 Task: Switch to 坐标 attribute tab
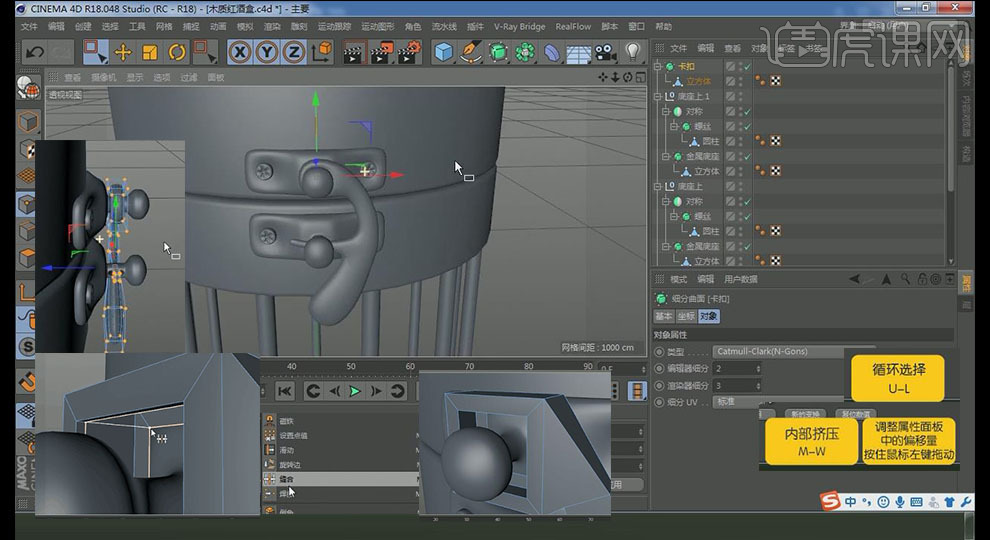tap(686, 316)
